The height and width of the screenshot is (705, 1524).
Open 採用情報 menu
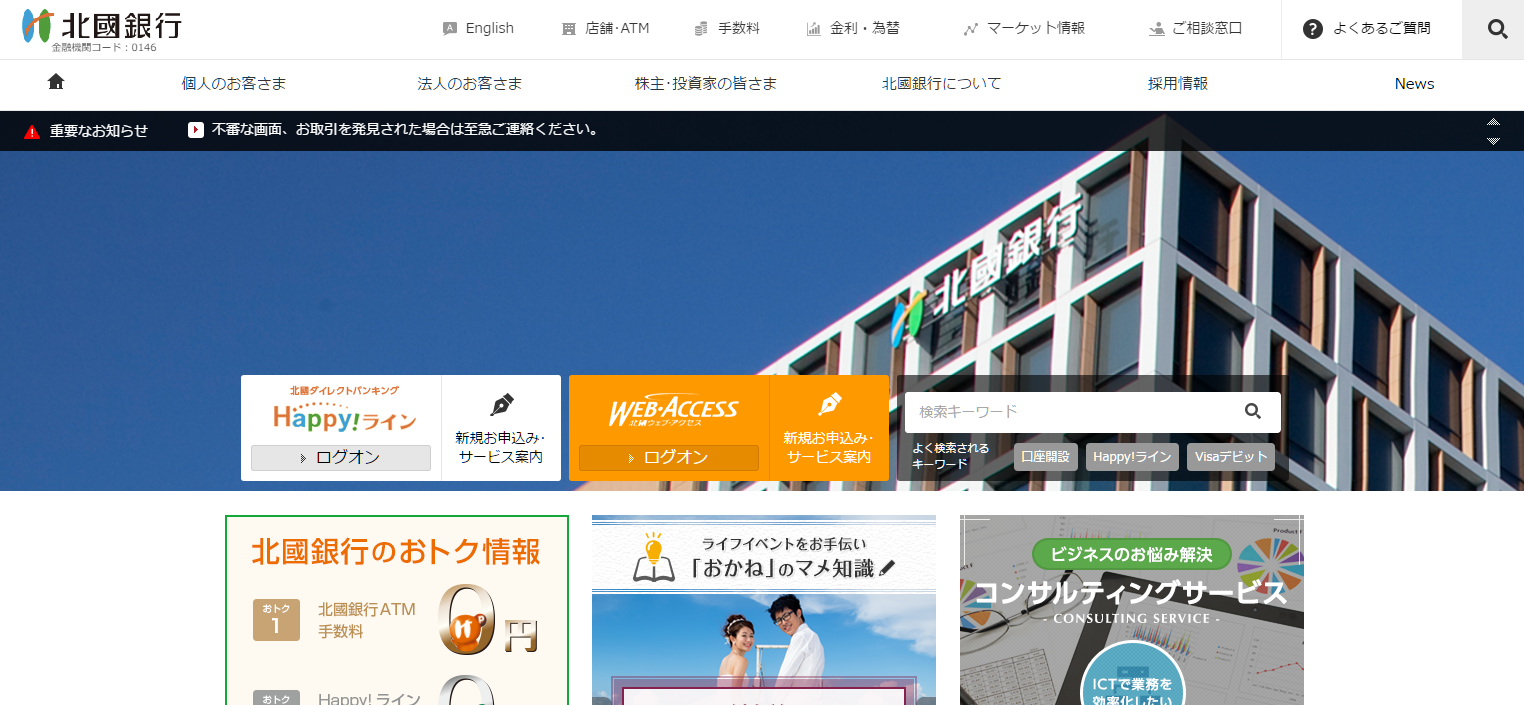coord(1178,84)
